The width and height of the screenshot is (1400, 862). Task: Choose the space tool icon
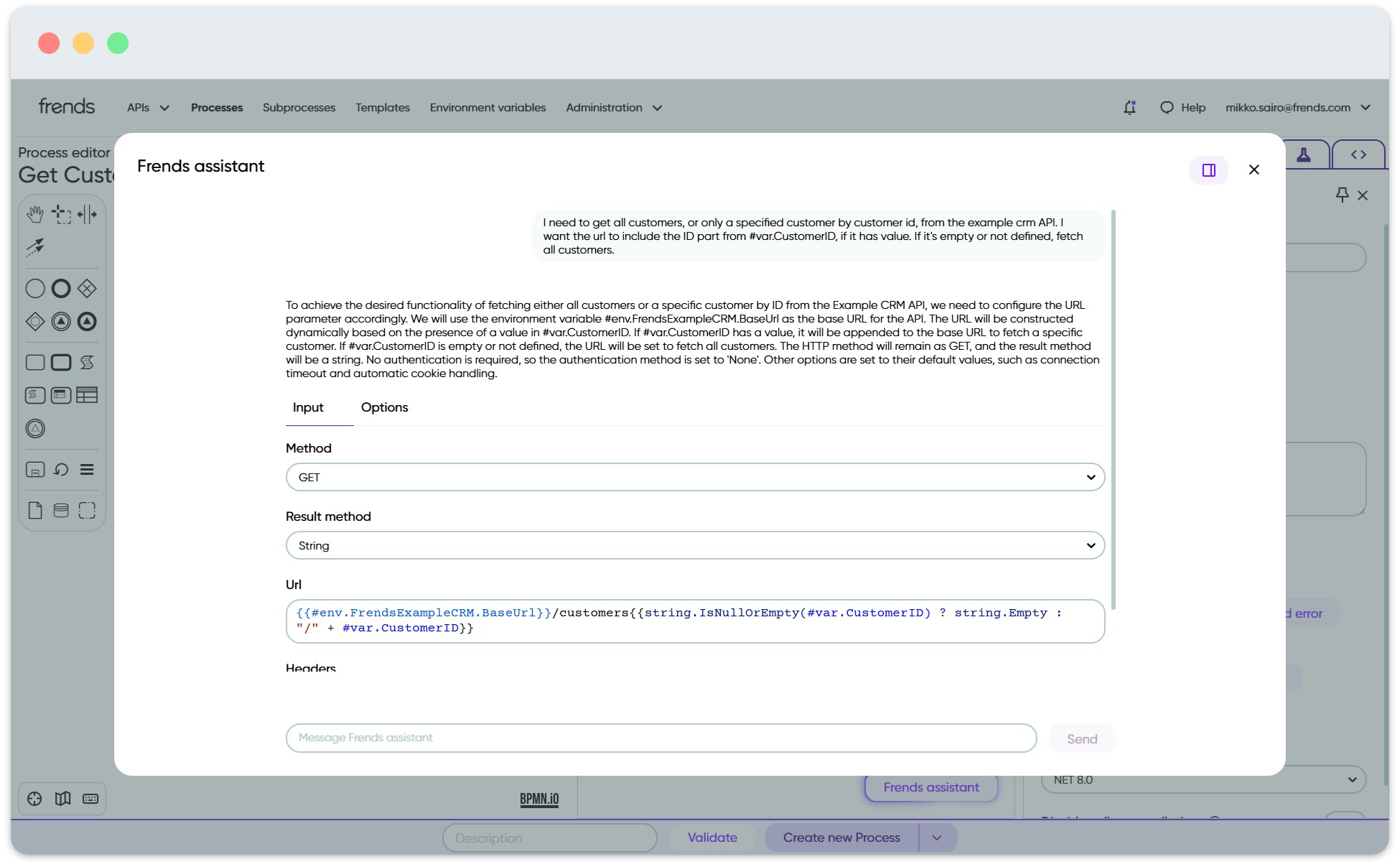(87, 214)
